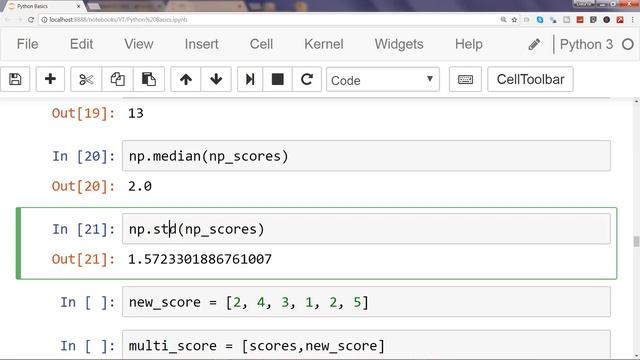The height and width of the screenshot is (360, 640).
Task: Open Chrome's three-dot menu
Action: [633, 20]
